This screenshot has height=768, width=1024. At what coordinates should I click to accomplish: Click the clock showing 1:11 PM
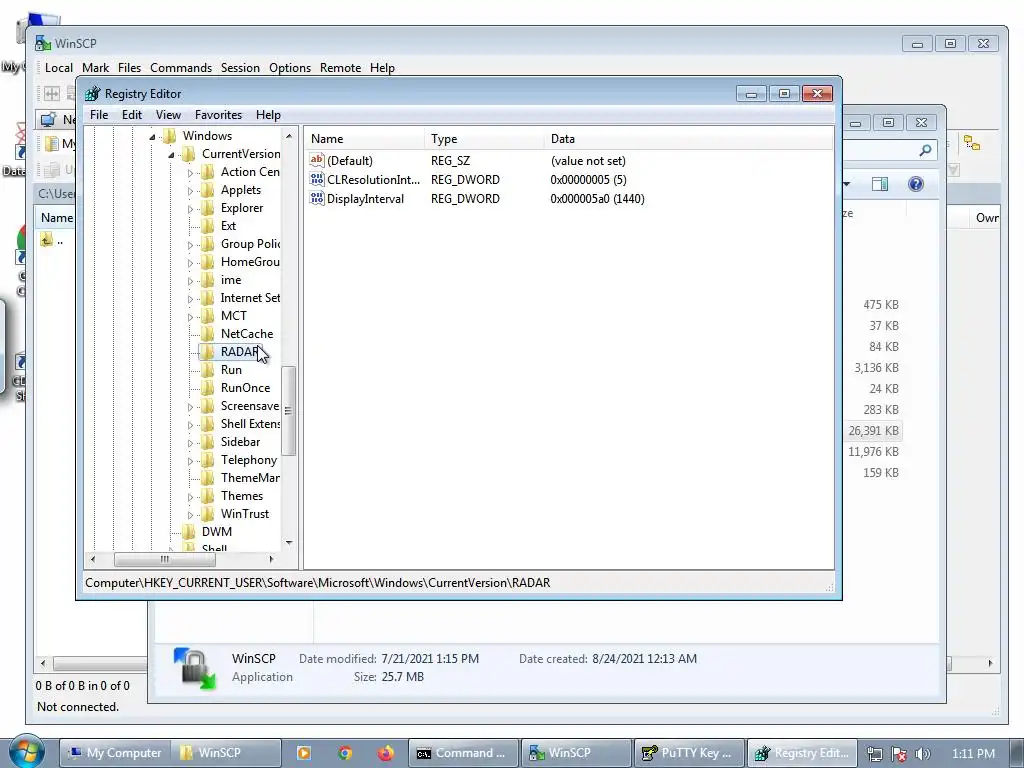[973, 754]
